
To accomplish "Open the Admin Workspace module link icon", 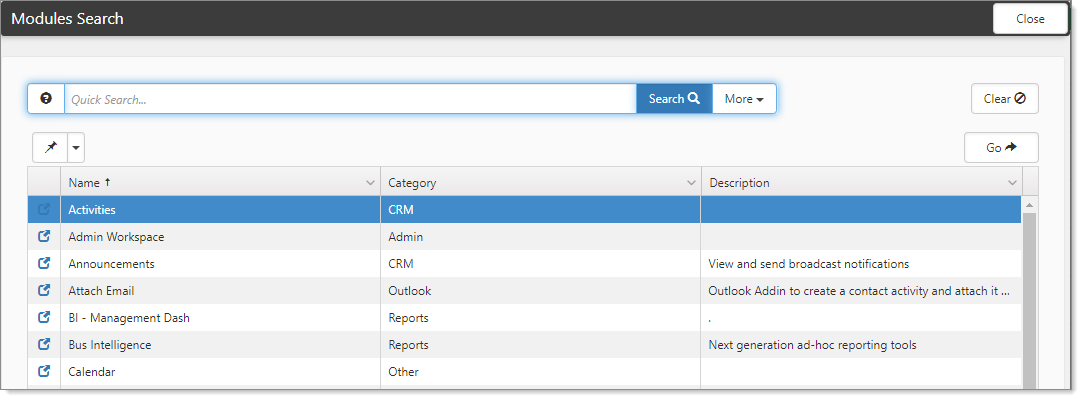I will coord(44,237).
